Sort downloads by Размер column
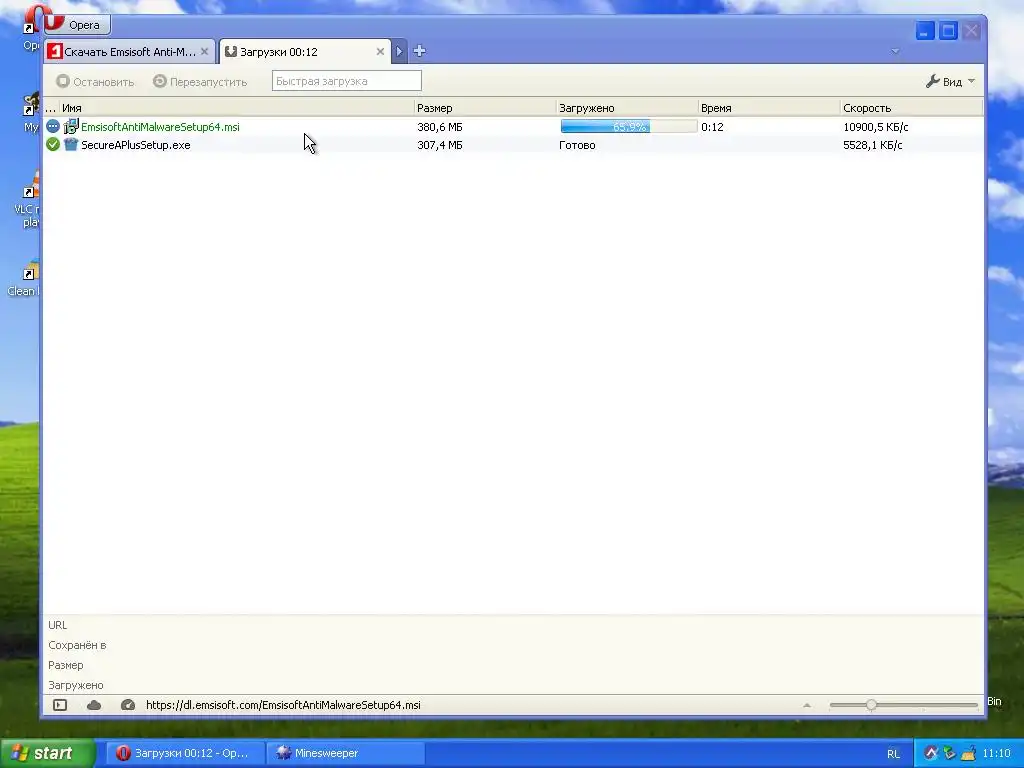This screenshot has width=1024, height=768. point(485,108)
